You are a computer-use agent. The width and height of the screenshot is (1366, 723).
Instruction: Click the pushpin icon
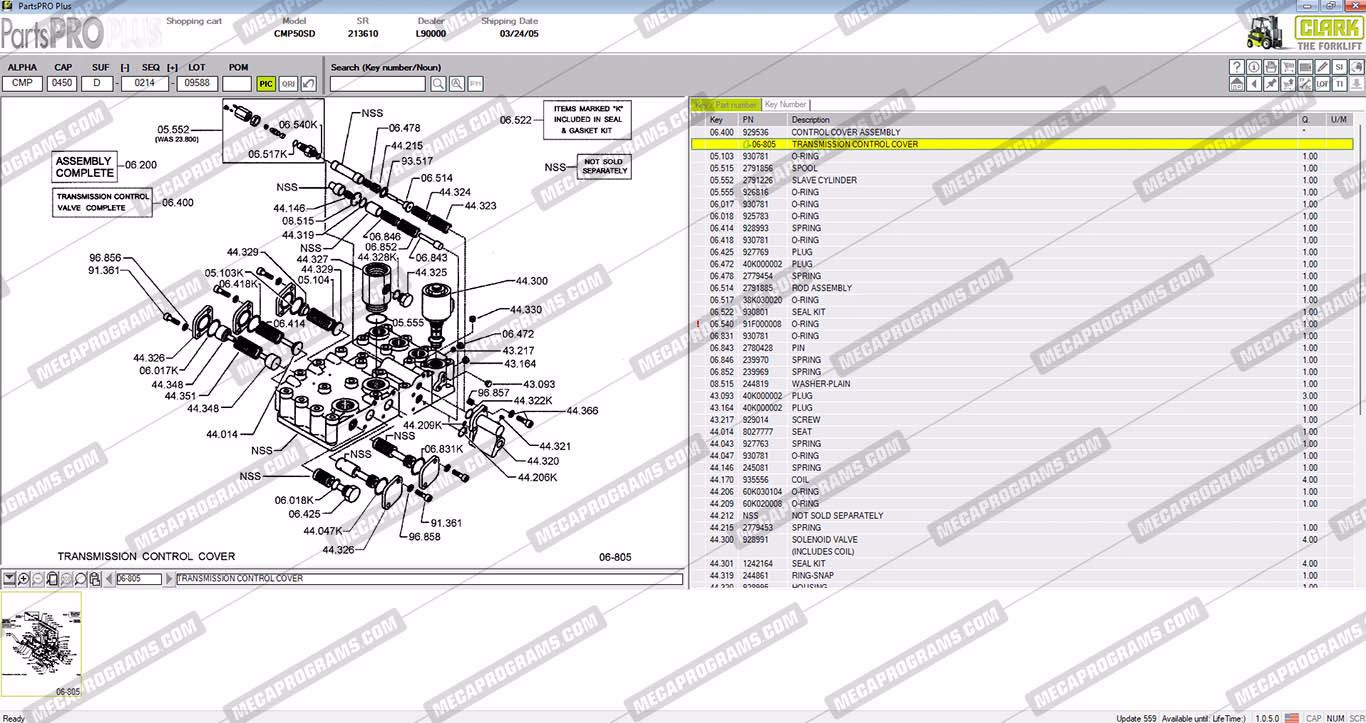(x=1271, y=84)
